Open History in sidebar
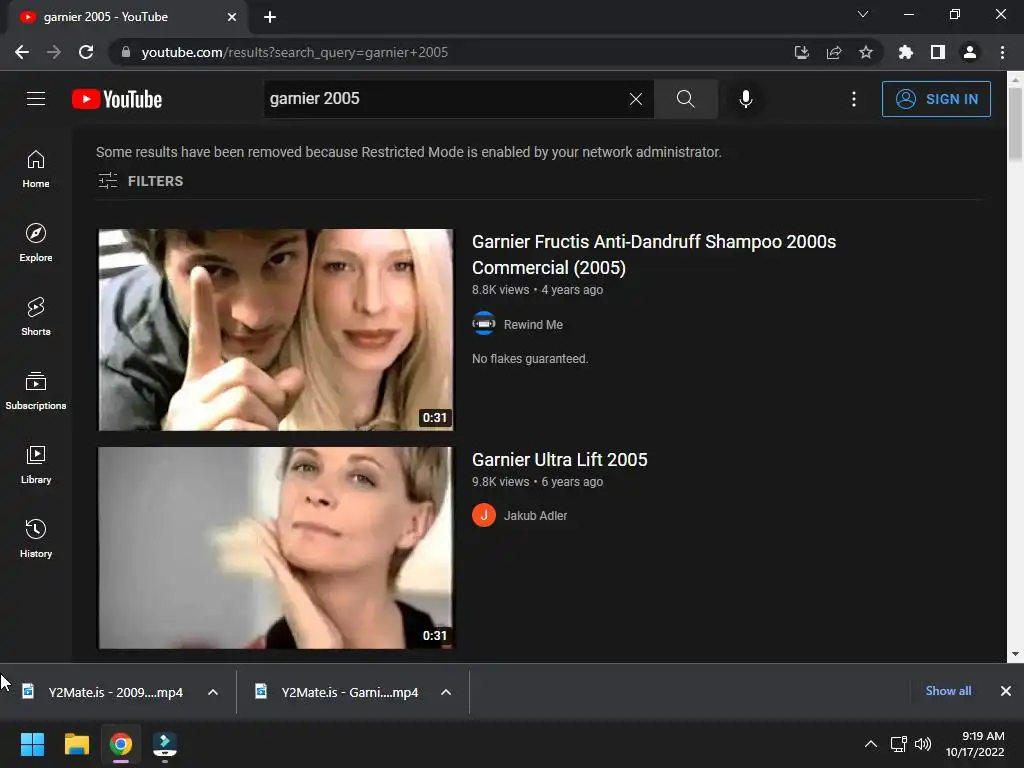Screen dimensions: 1024x768 36,539
